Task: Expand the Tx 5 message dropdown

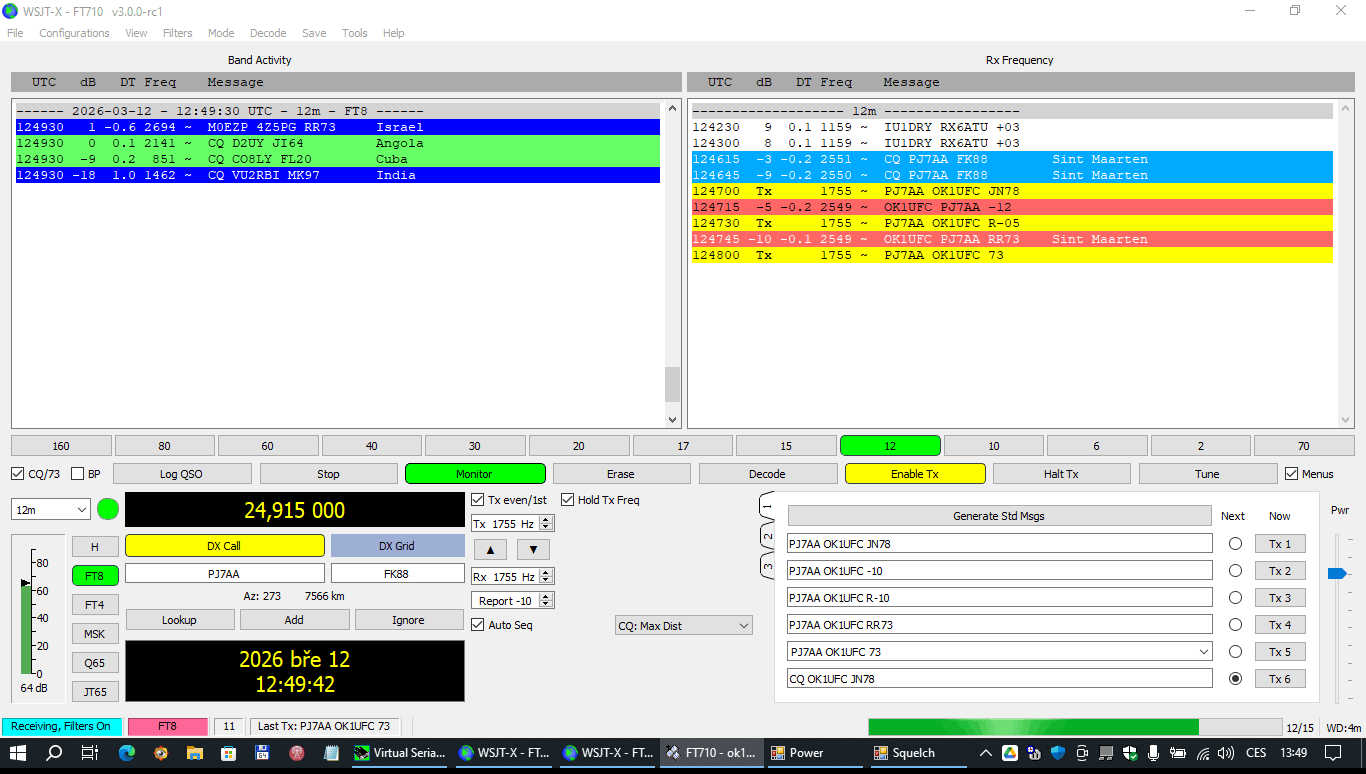Action: click(x=1203, y=652)
